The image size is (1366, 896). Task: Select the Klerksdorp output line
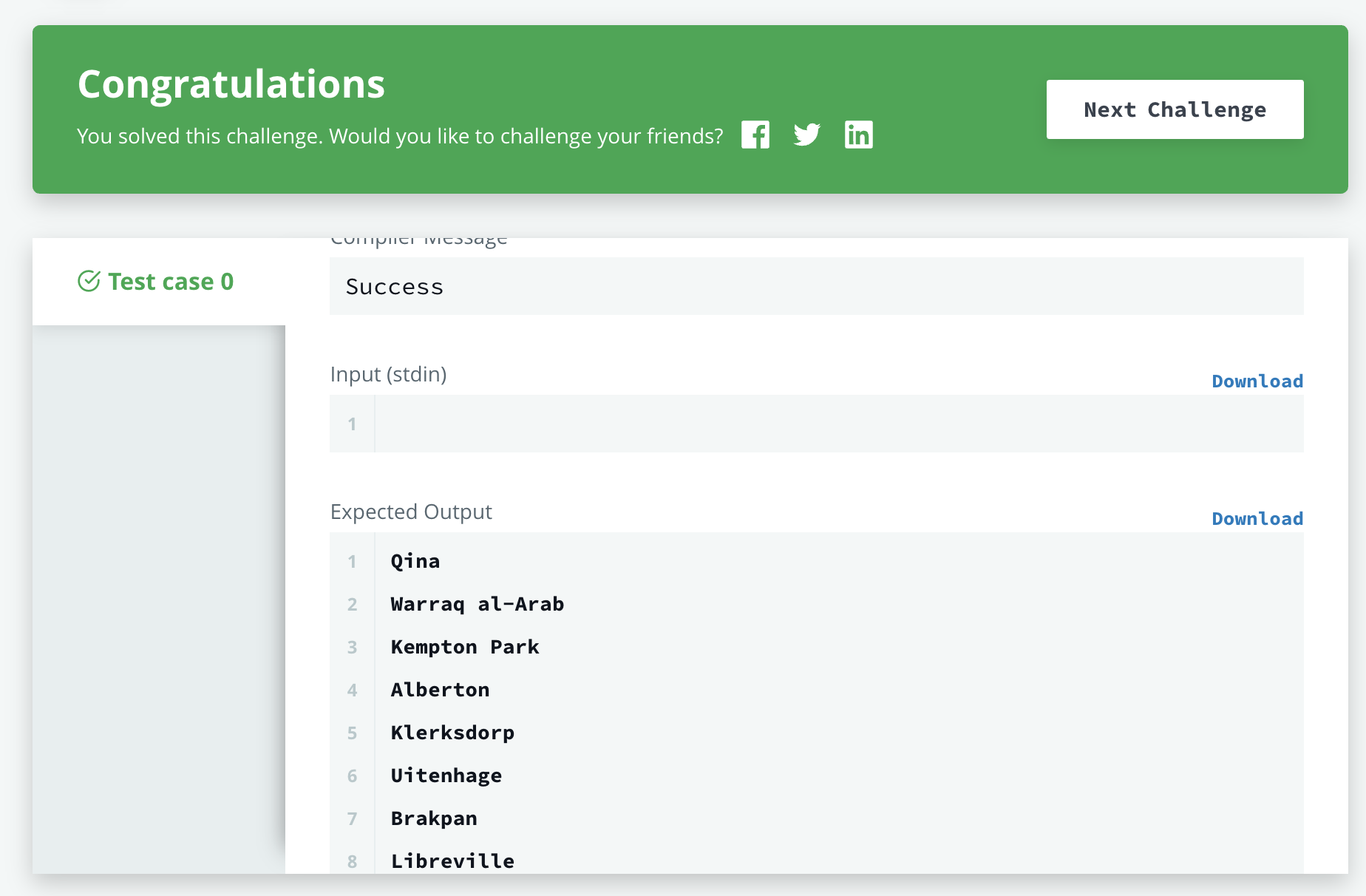coord(452,733)
